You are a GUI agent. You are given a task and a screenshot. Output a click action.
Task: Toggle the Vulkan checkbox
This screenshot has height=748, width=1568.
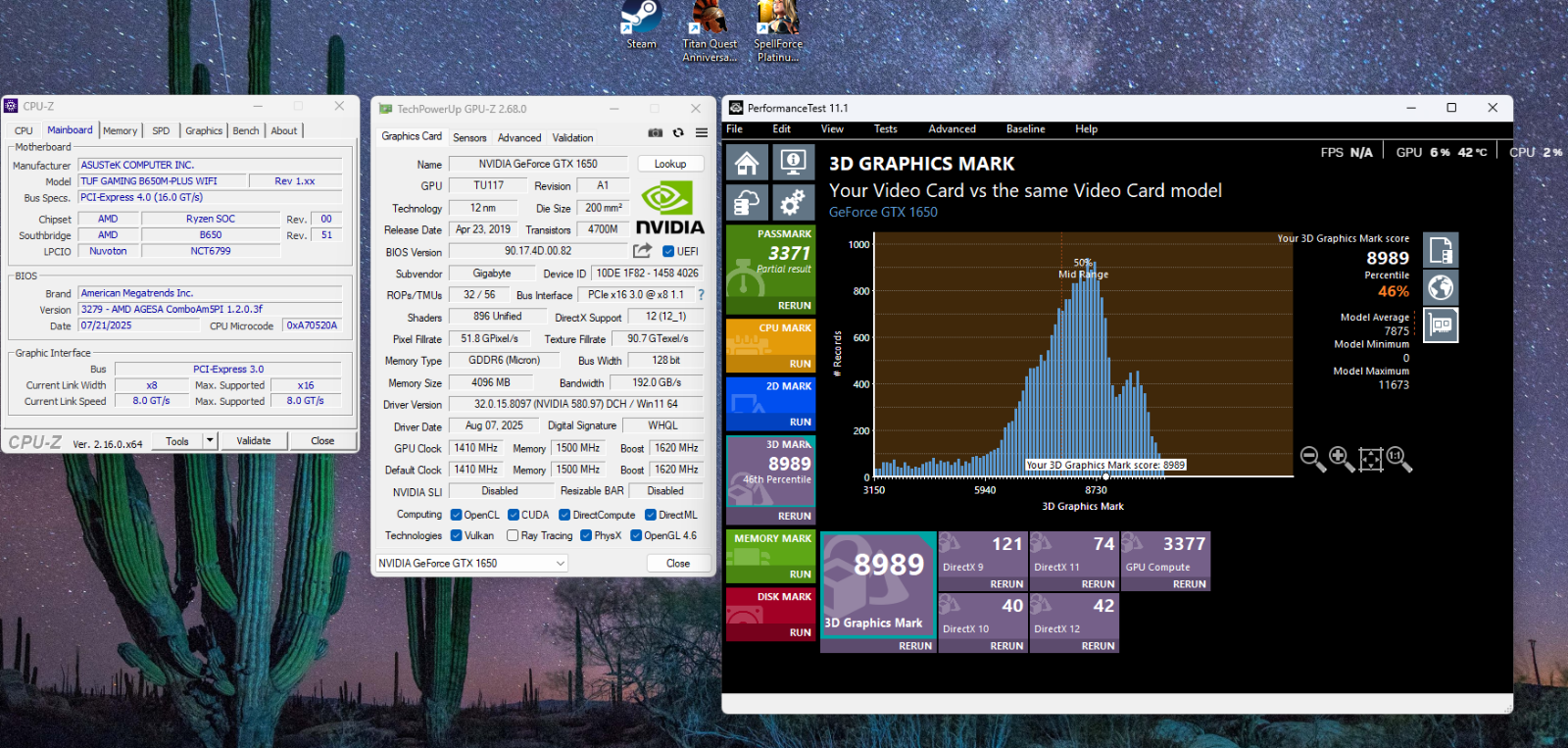pos(456,536)
